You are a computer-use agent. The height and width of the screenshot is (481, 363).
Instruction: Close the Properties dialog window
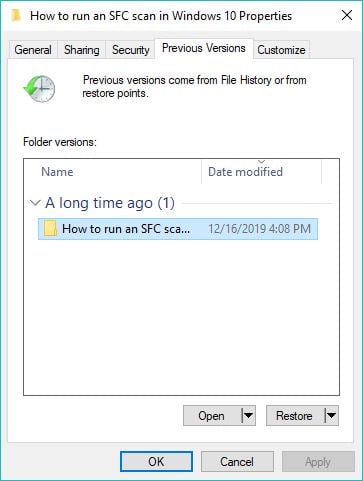pyautogui.click(x=347, y=15)
